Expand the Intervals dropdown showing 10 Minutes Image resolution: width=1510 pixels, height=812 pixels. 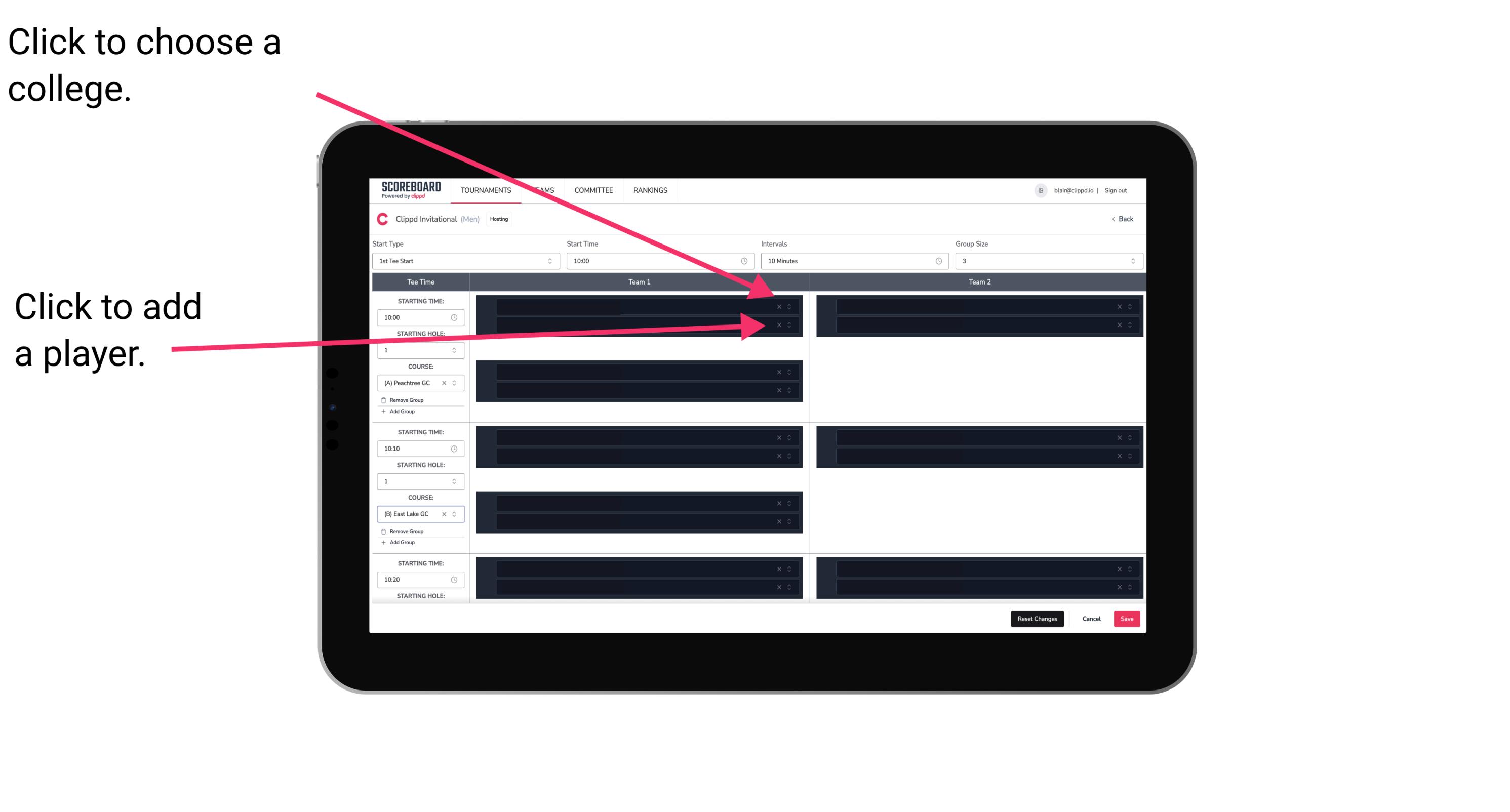pyautogui.click(x=852, y=261)
